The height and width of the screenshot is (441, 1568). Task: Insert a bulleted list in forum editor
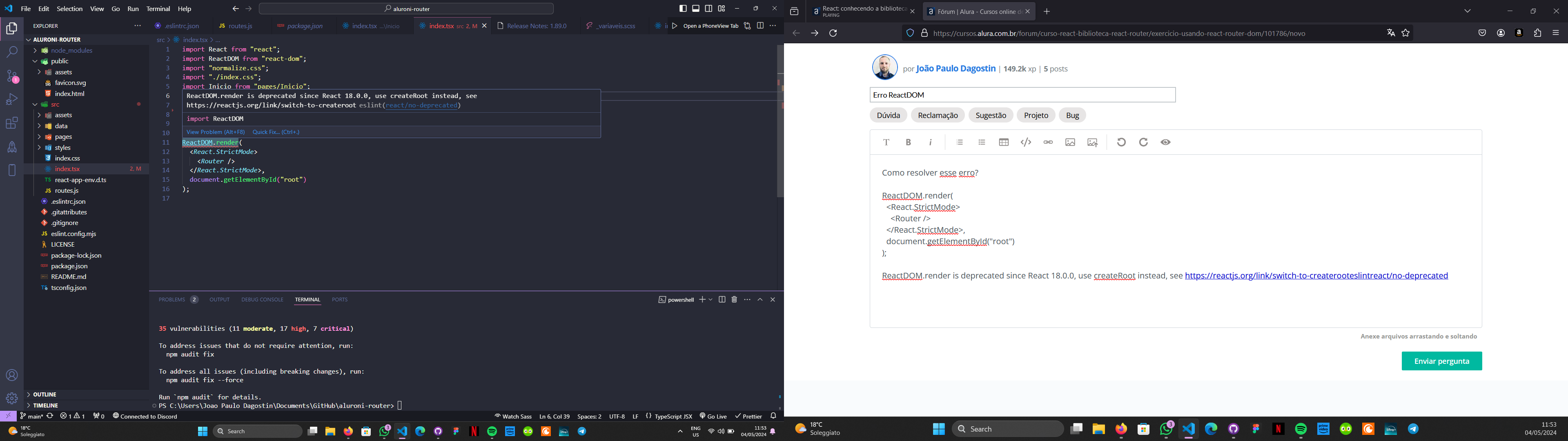tap(982, 142)
